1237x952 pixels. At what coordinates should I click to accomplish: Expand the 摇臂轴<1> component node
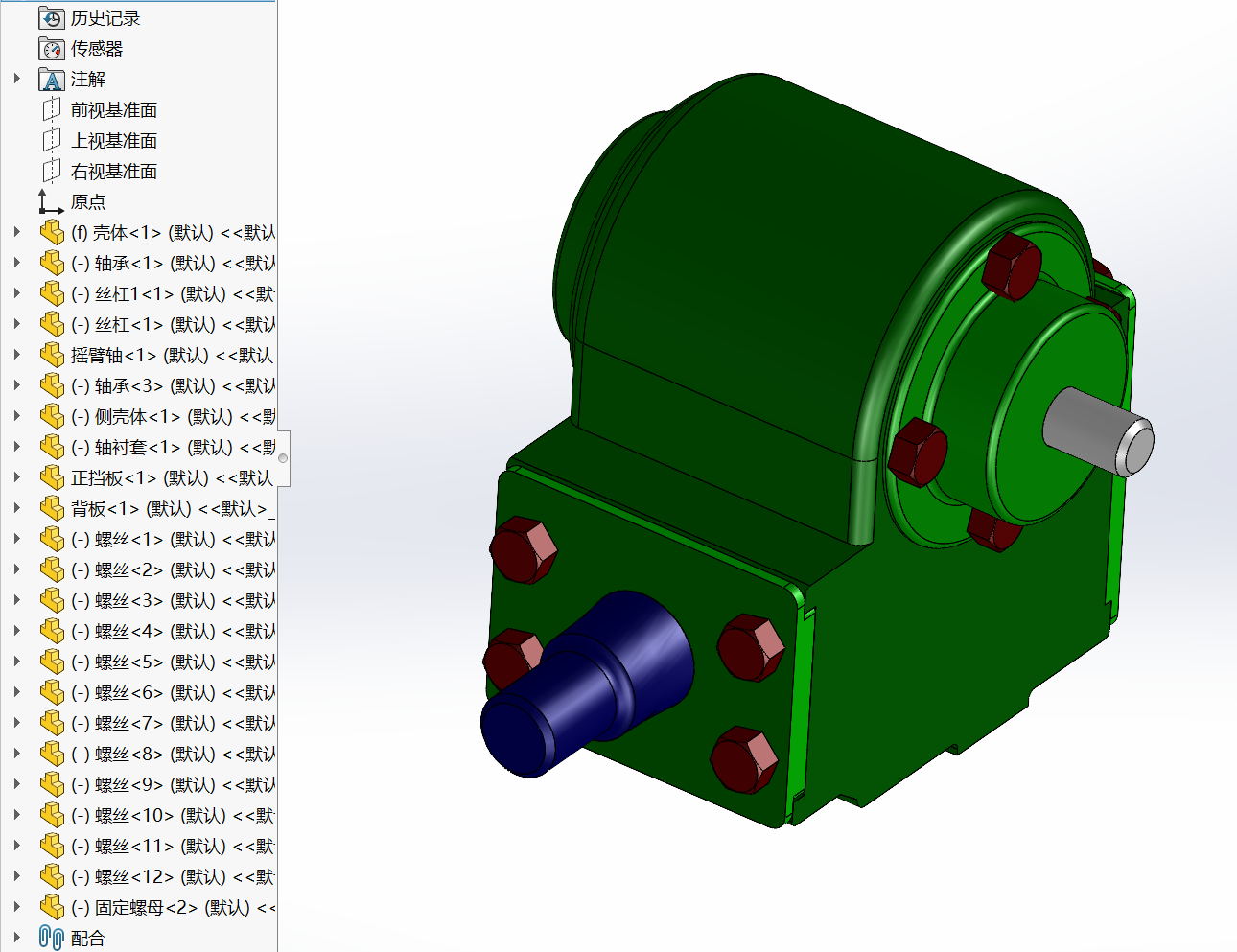click(x=17, y=355)
